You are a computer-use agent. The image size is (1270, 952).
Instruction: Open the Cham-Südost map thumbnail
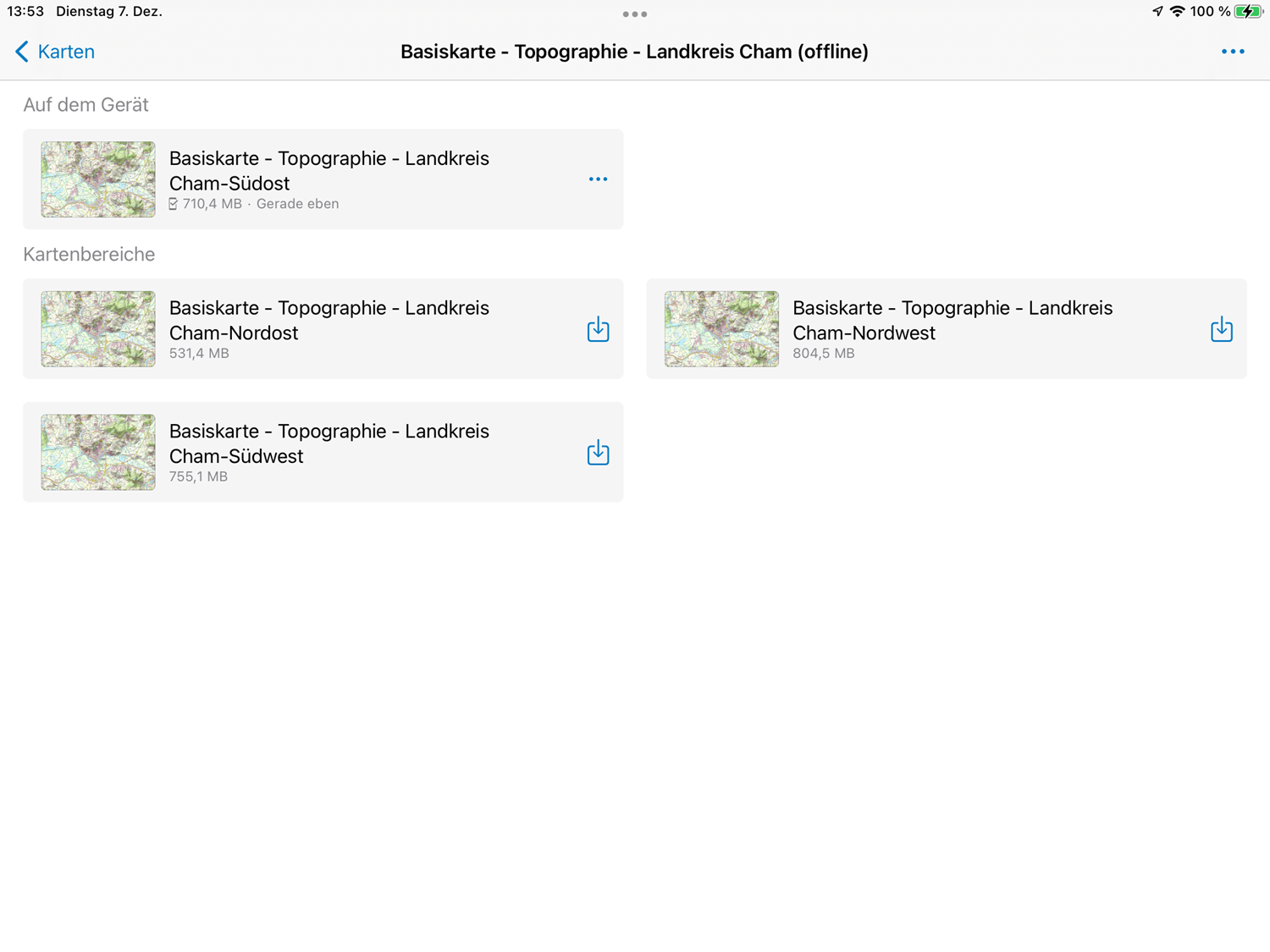pyautogui.click(x=98, y=179)
